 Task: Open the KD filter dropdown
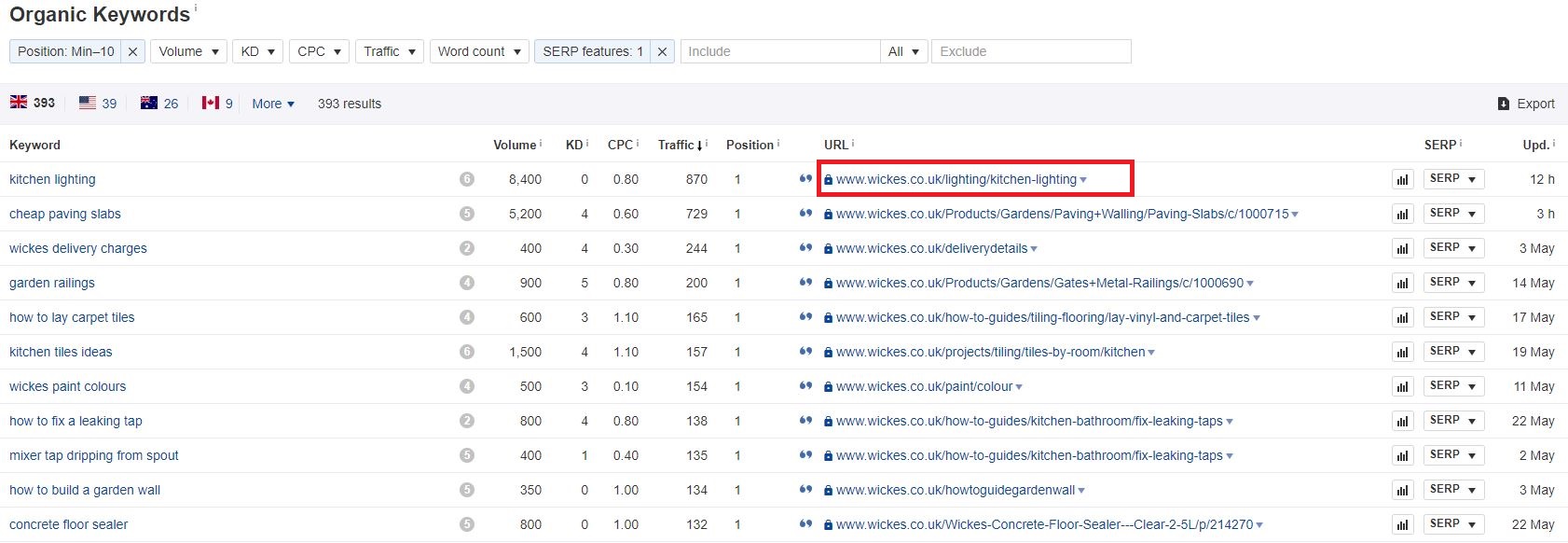pos(257,51)
